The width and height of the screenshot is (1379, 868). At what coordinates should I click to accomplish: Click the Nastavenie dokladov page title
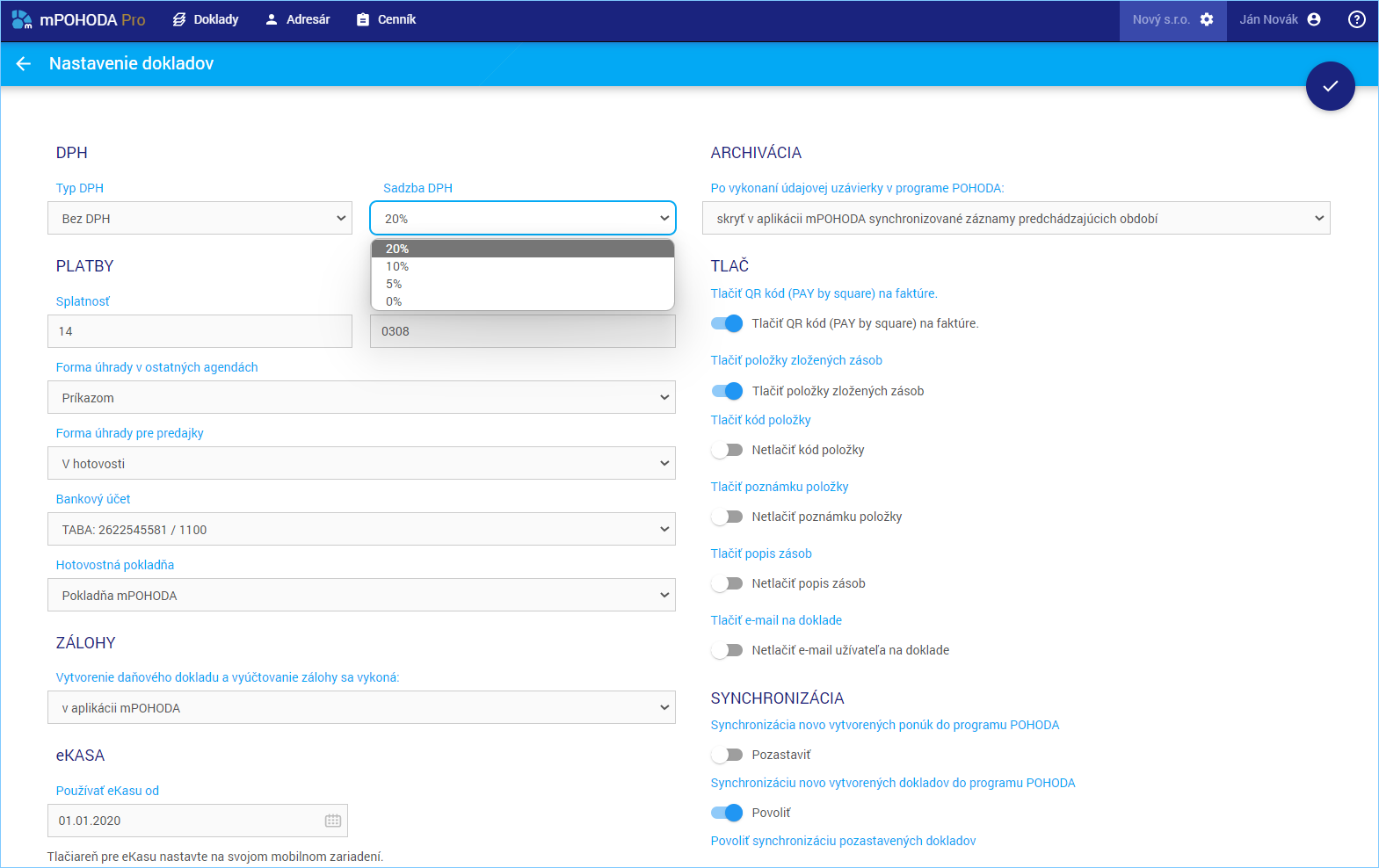click(x=131, y=63)
